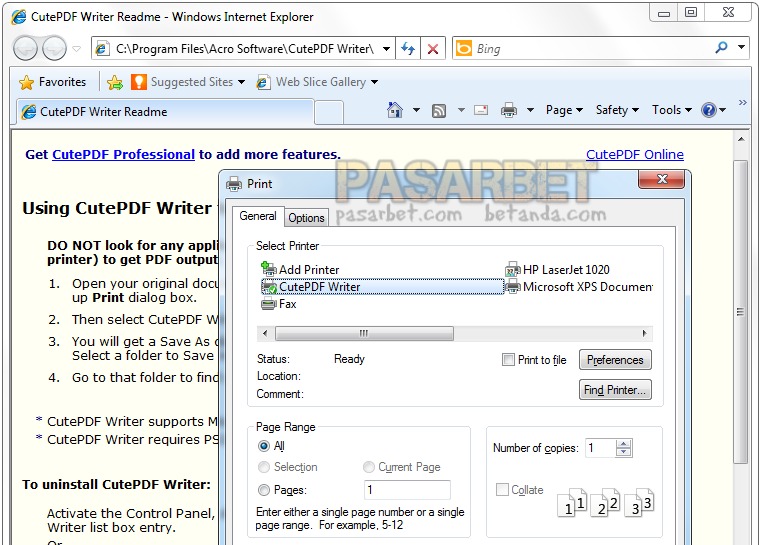Decrease number of copies with down arrow
Viewport: 761px width, 545px height.
click(624, 452)
